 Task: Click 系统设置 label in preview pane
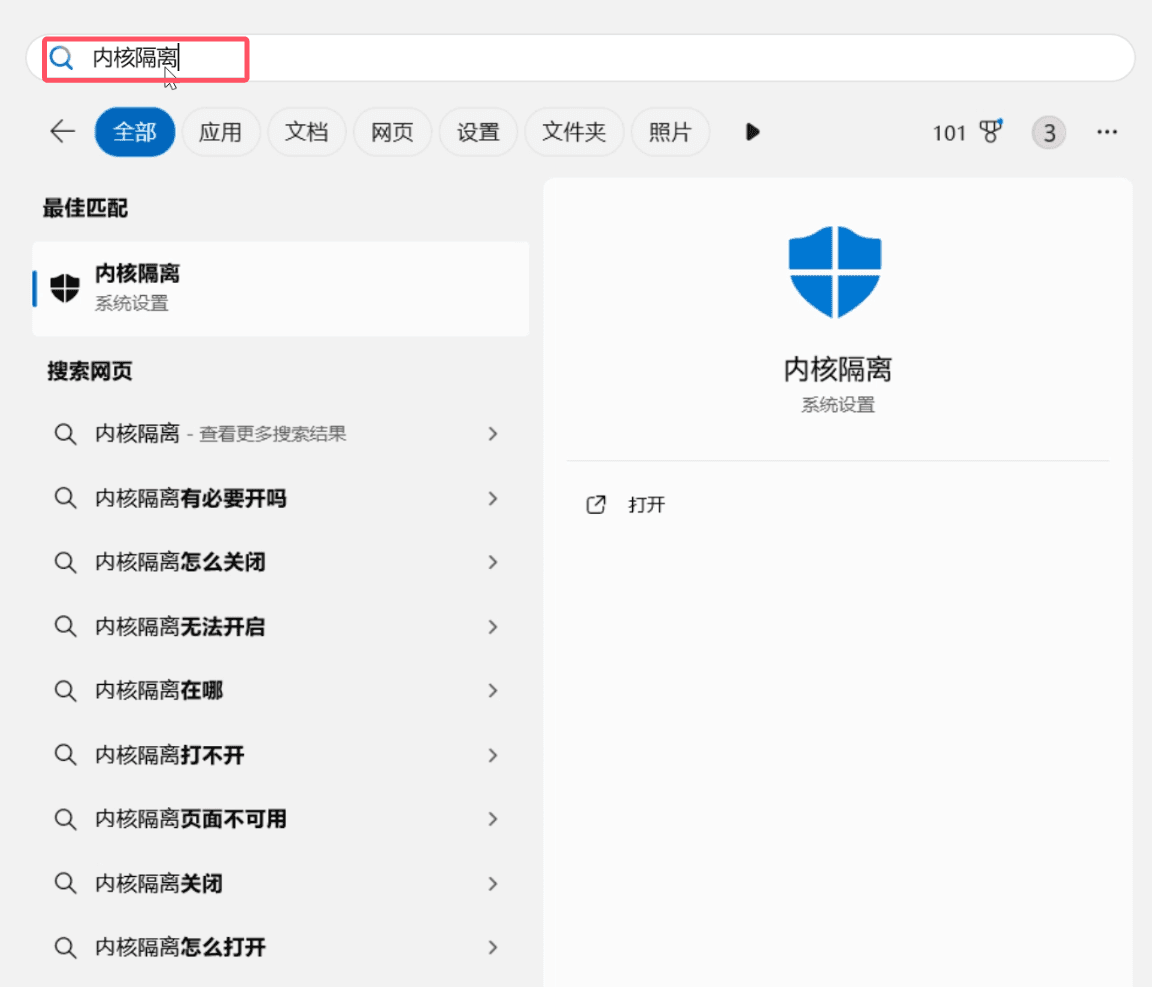coord(838,405)
